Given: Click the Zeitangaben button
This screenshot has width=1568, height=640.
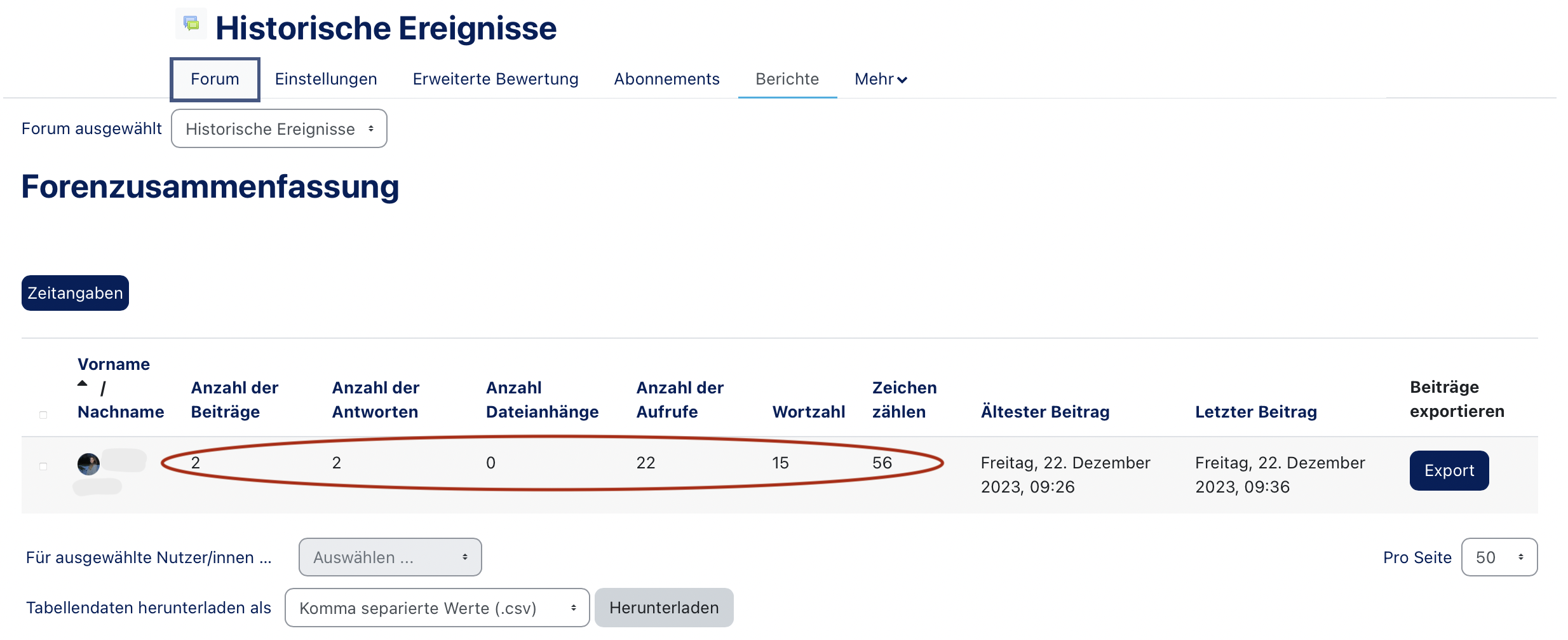Looking at the screenshot, I should pos(75,293).
